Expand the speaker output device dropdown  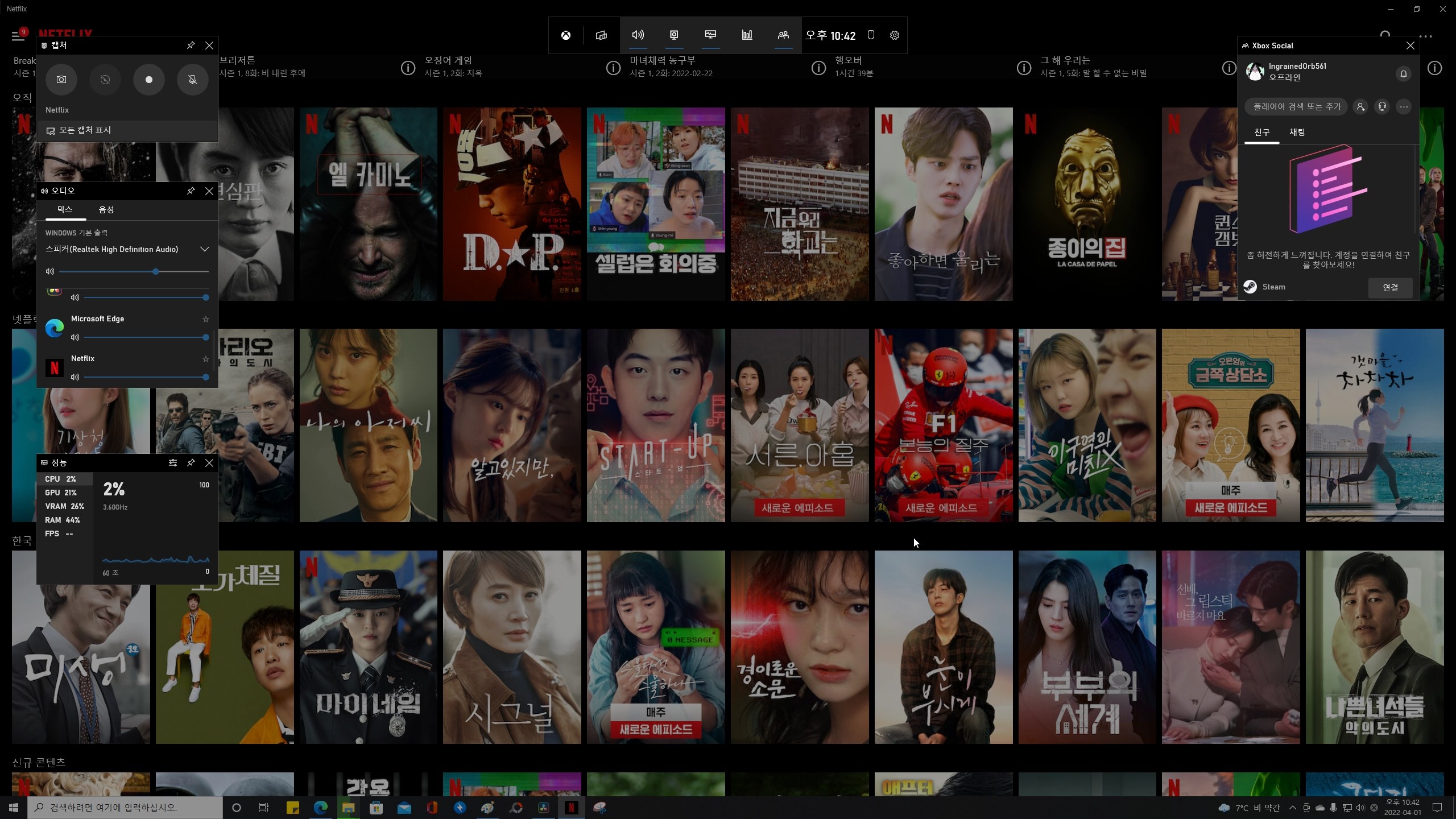(204, 249)
